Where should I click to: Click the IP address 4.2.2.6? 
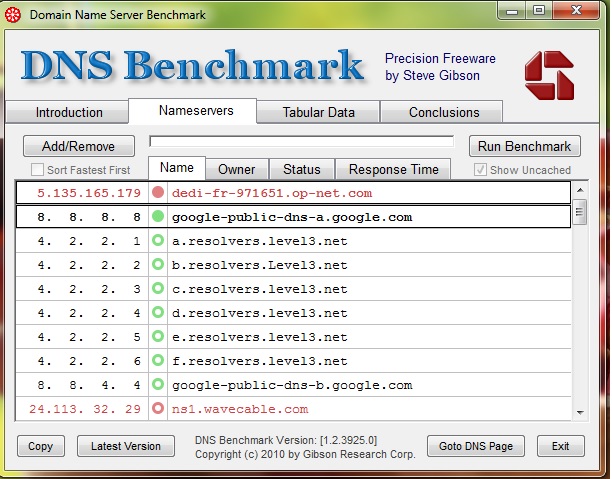pyautogui.click(x=89, y=361)
